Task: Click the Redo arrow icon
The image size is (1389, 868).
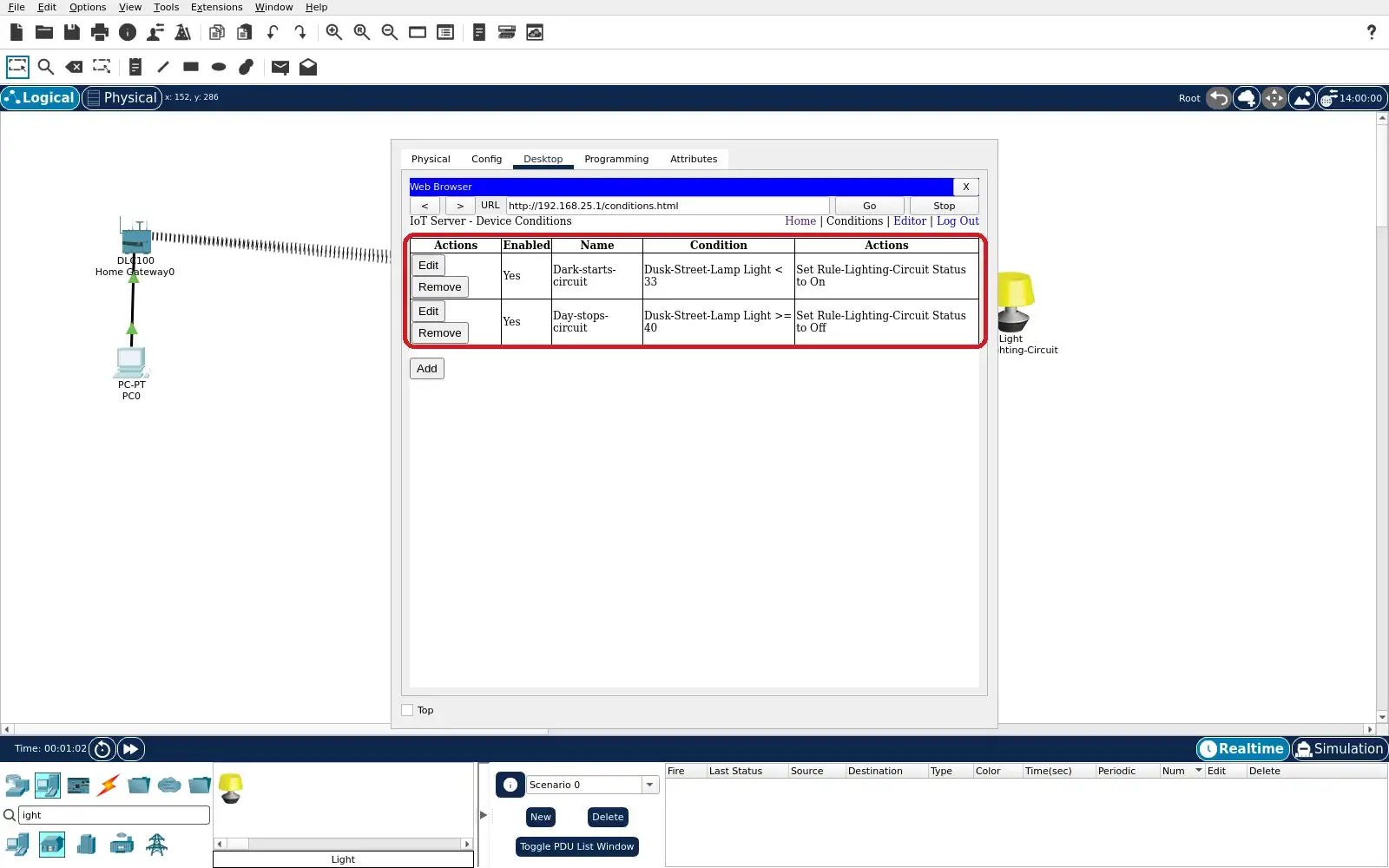Action: (x=300, y=32)
